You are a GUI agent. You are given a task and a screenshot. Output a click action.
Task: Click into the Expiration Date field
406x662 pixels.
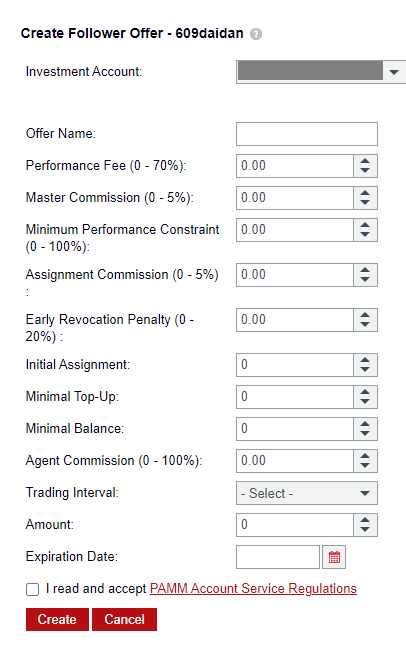[278, 557]
